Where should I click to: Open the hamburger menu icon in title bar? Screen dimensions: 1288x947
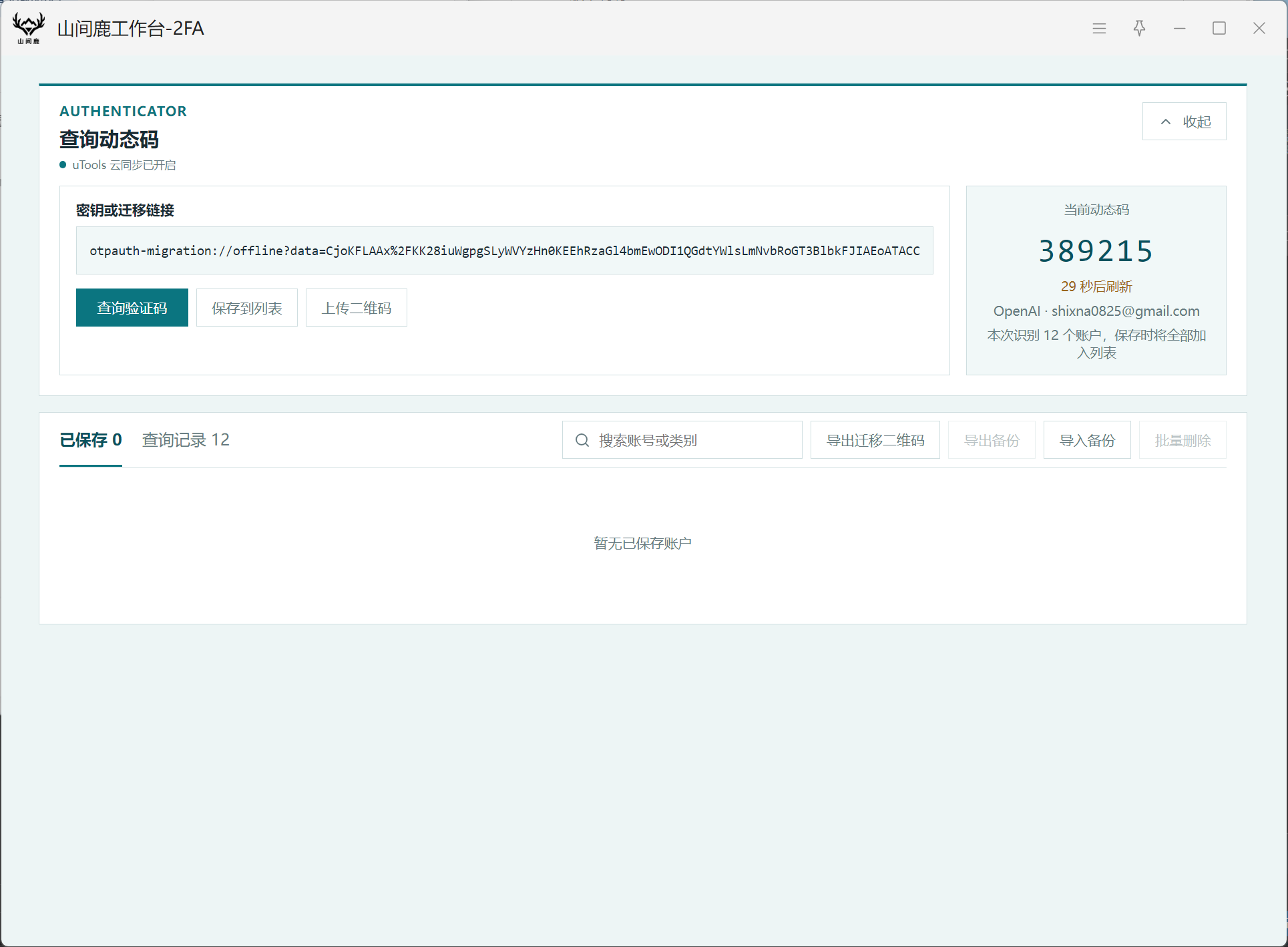[1099, 28]
